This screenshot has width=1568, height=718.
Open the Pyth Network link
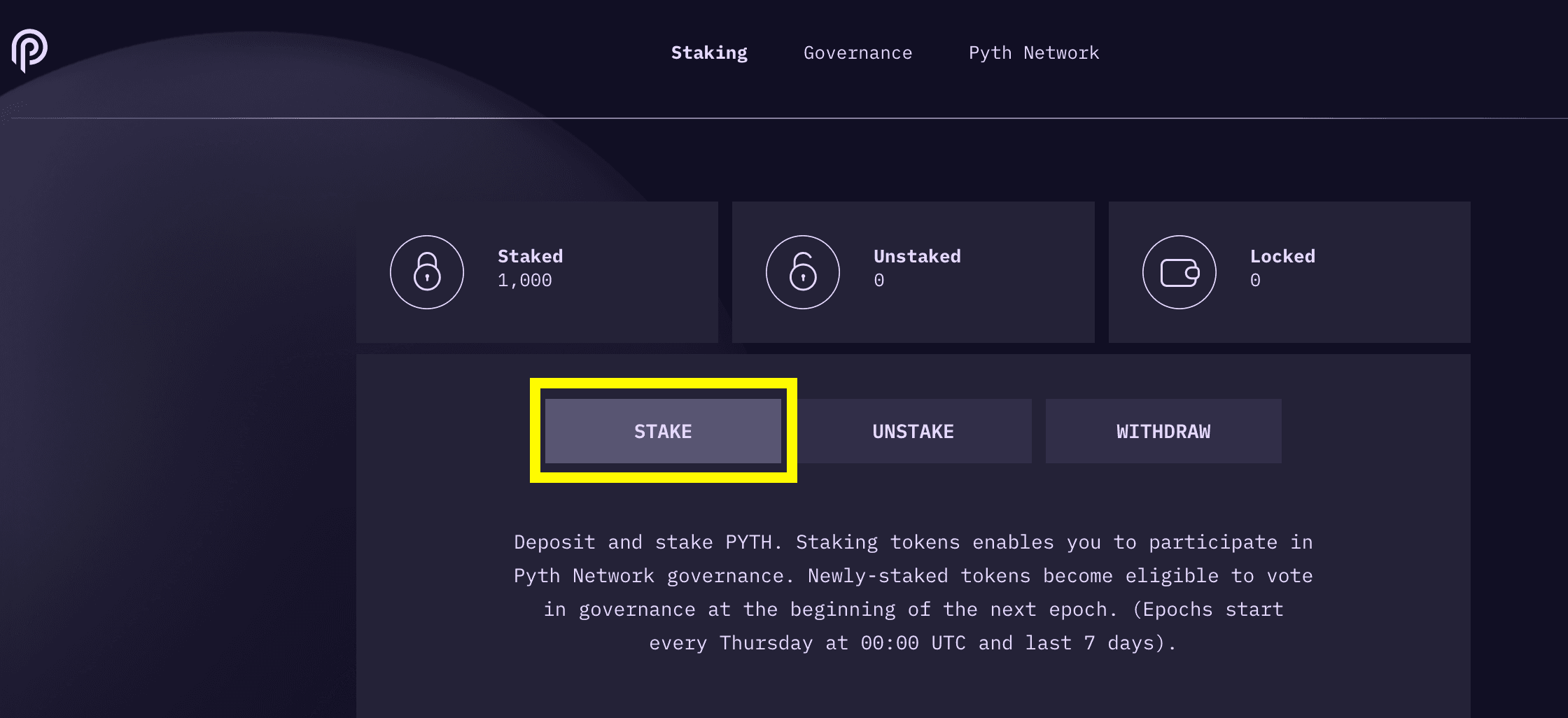click(1034, 53)
